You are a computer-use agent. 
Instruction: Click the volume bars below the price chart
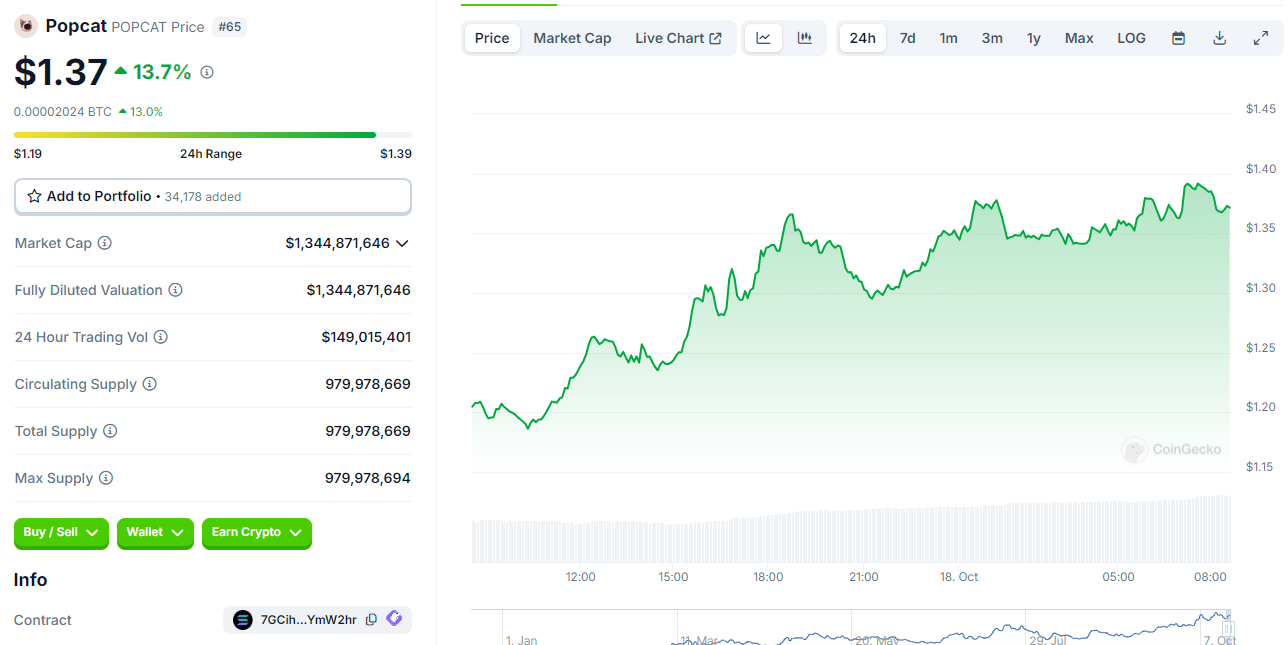(851, 530)
